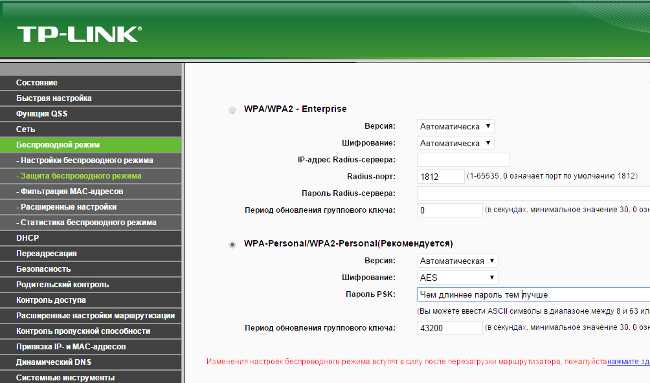The height and width of the screenshot is (383, 650).
Task: Open Enterprise Шифрование dropdown
Action: (x=455, y=143)
